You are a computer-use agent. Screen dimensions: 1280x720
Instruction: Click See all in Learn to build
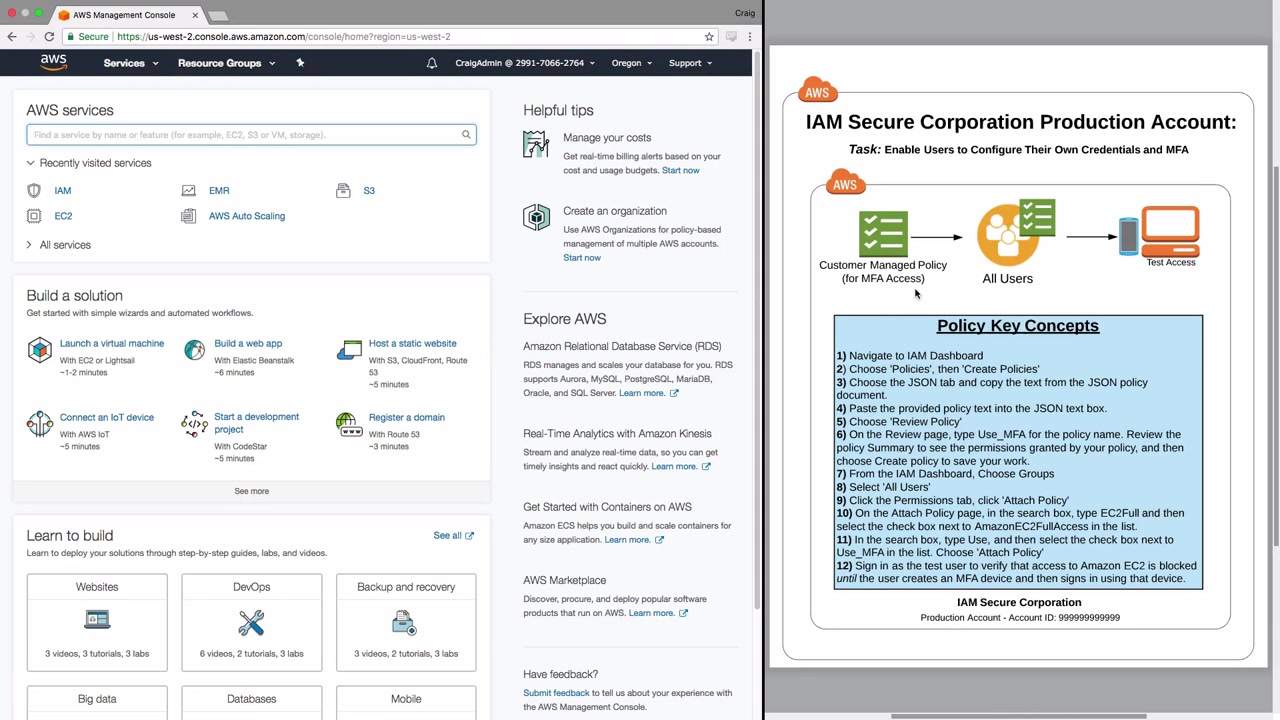click(453, 536)
